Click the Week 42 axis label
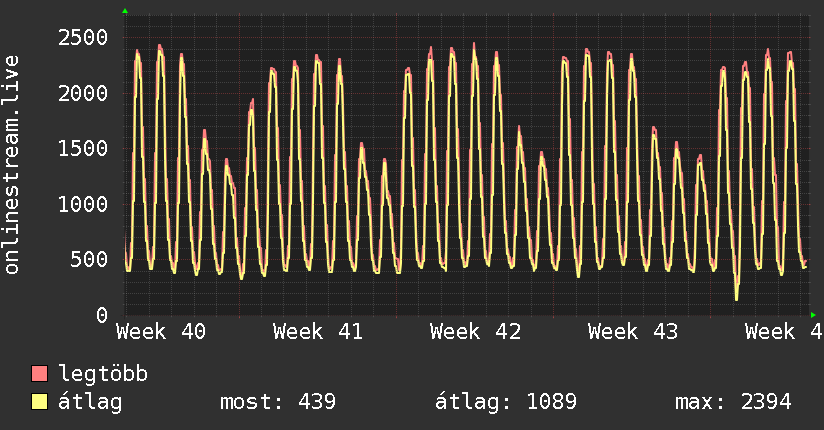The image size is (824, 430). click(x=476, y=332)
